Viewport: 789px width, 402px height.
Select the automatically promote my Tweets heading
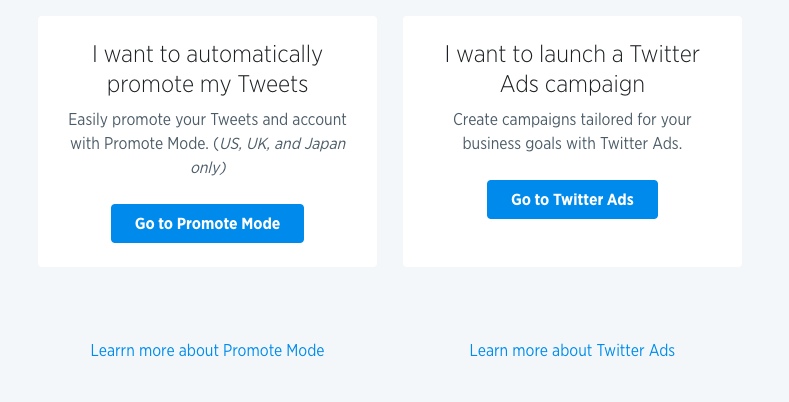207,68
